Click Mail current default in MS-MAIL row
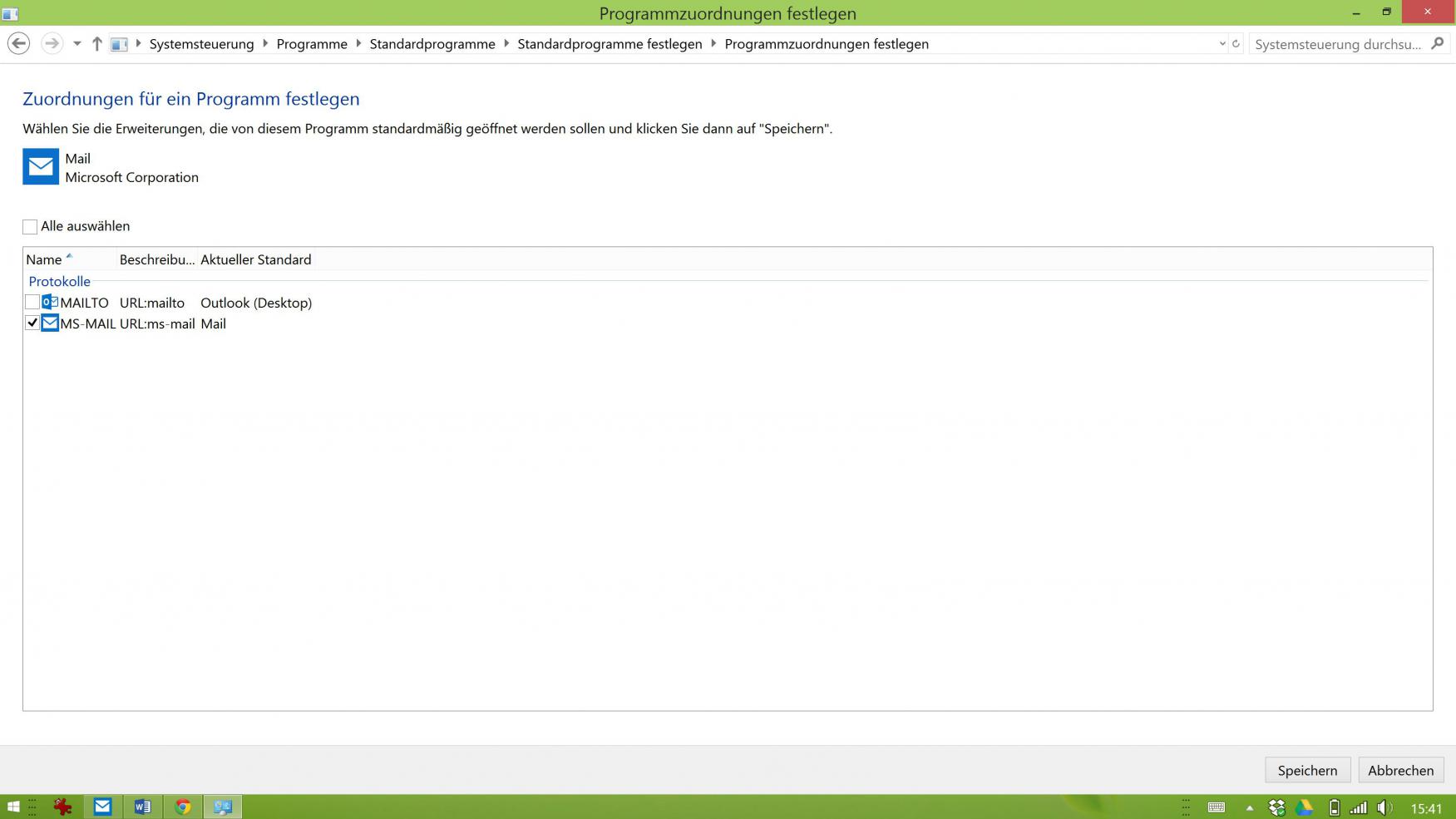The image size is (1456, 819). click(x=213, y=323)
